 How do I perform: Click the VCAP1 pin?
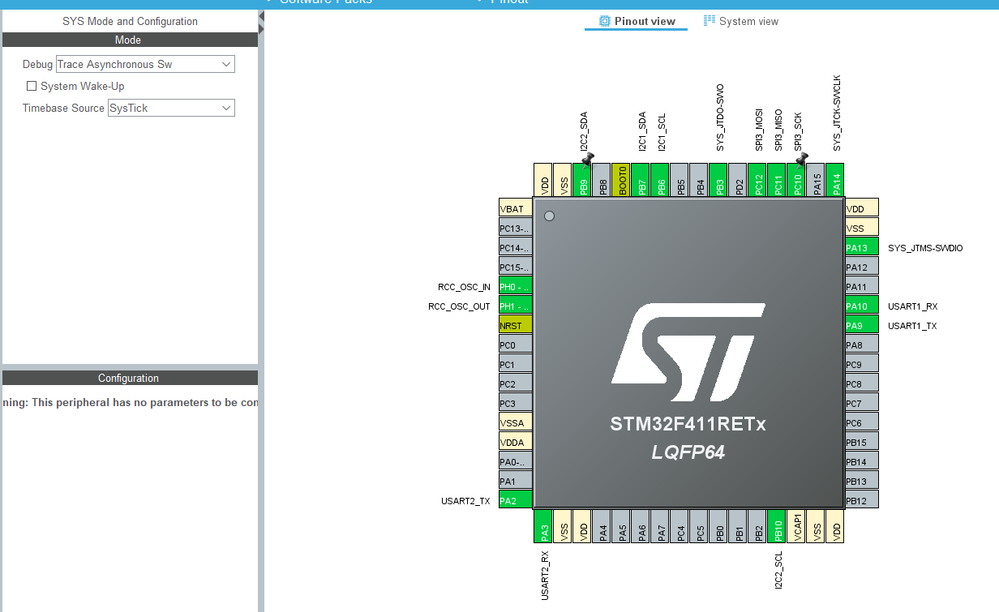coord(796,526)
